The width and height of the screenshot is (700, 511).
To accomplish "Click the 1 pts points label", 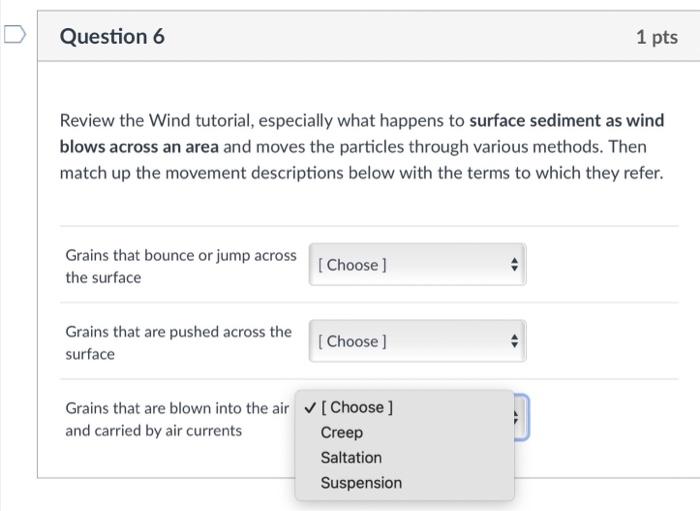I will click(656, 37).
